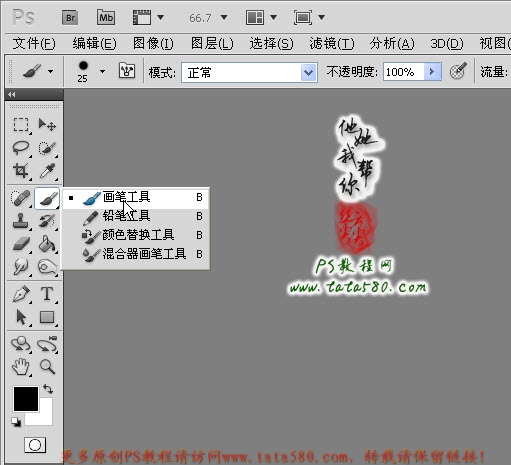Select the Path Selection tool
Screen dimensions: 511x465
21,317
